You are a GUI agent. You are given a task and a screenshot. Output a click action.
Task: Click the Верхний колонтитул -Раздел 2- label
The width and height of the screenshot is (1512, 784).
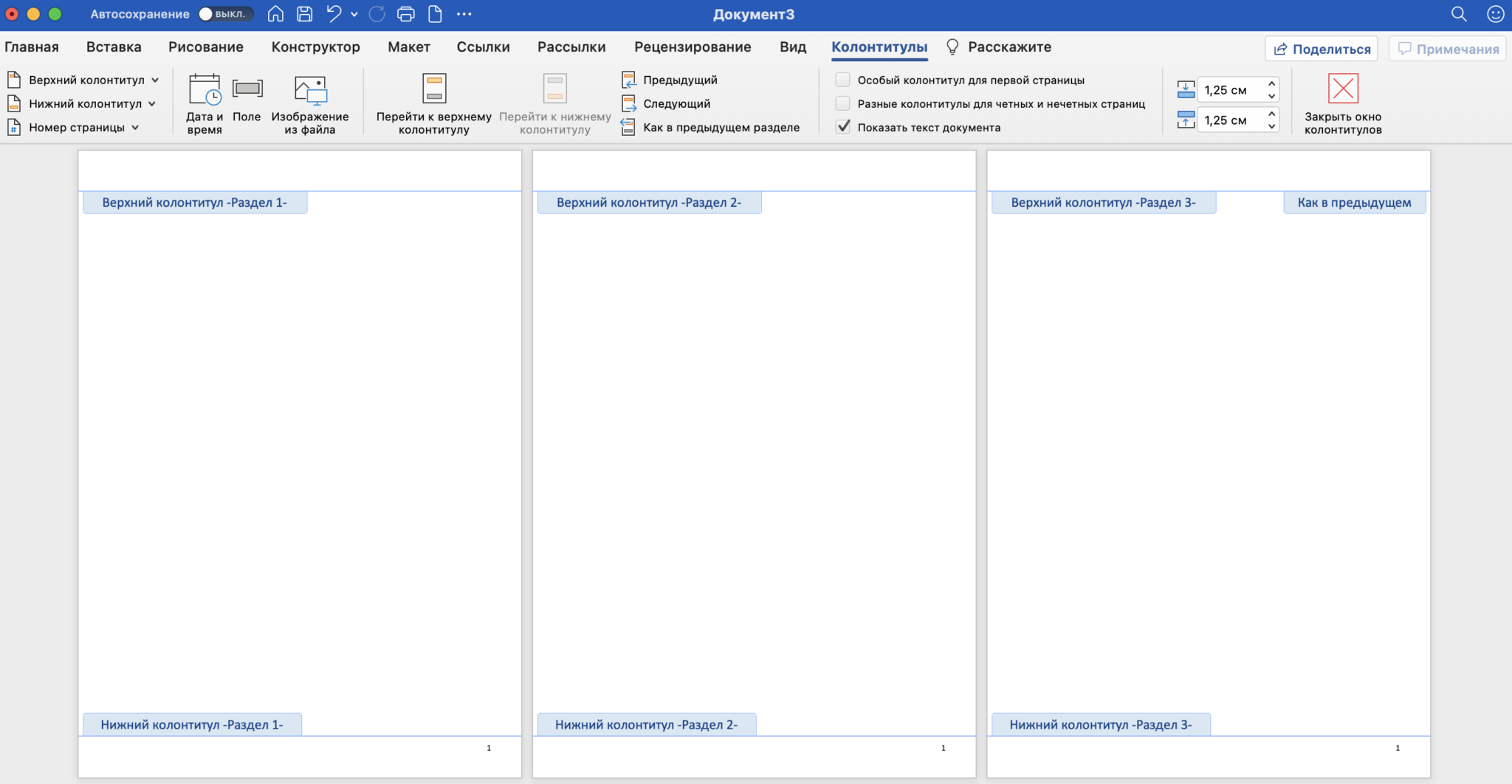click(x=649, y=202)
